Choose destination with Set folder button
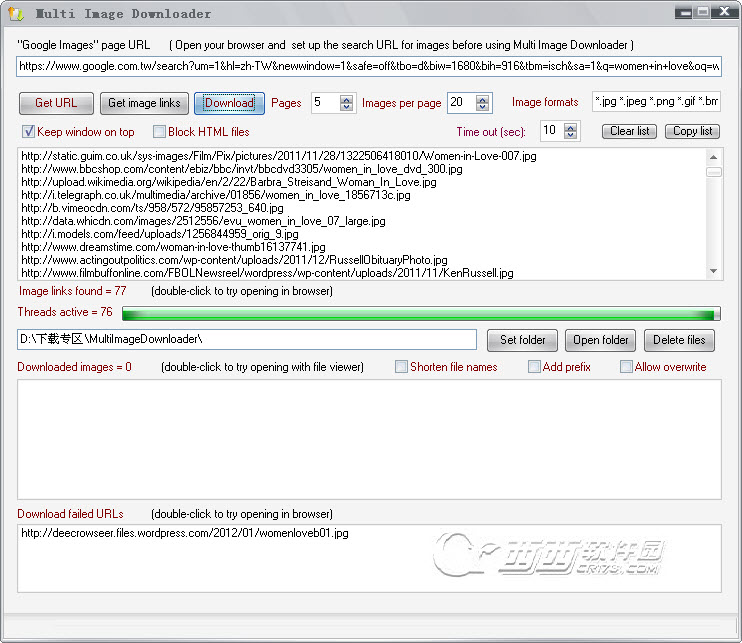Viewport: 742px width, 643px height. [522, 340]
